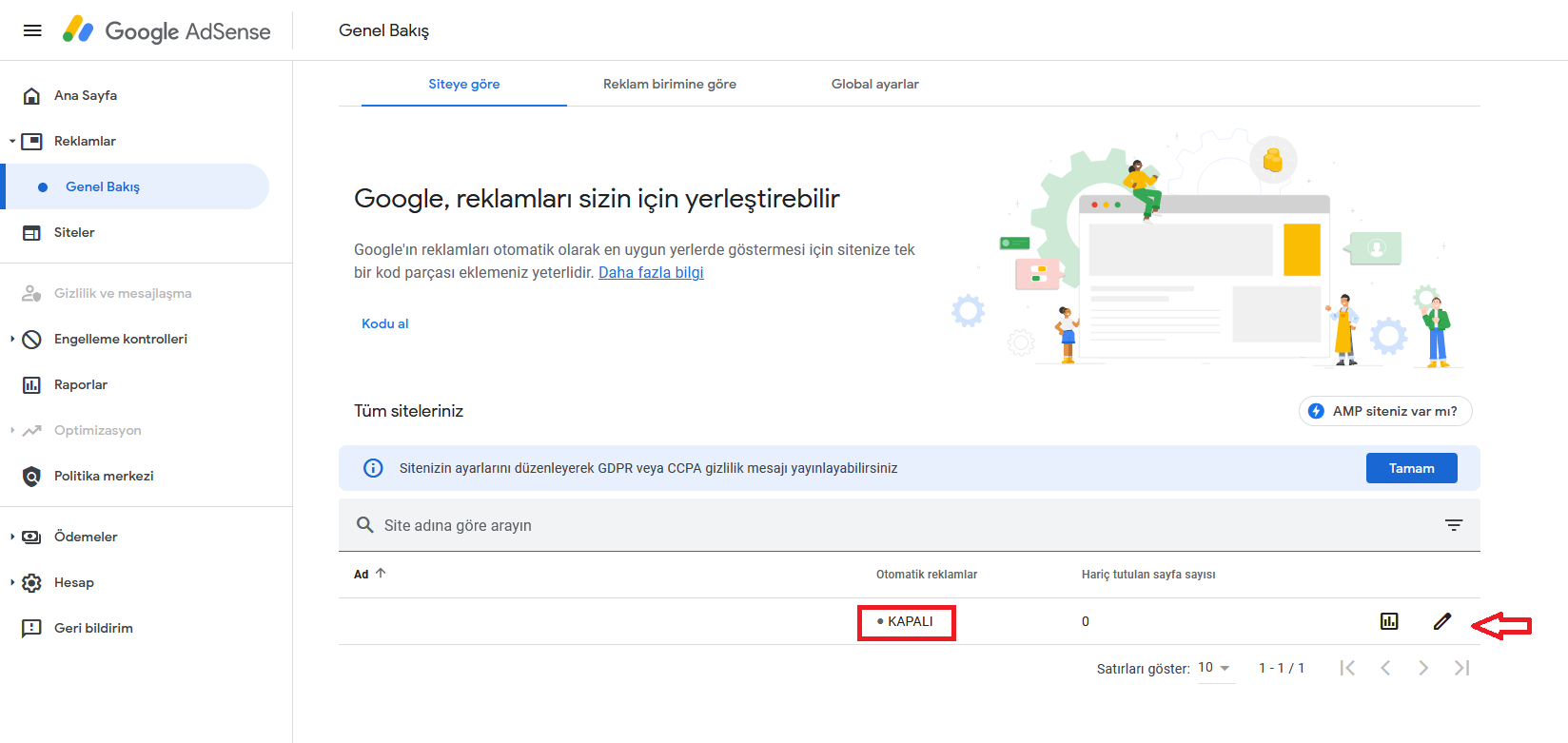Screen dimensions: 1568x743
Task: Click the search magnifier icon
Action: (364, 525)
